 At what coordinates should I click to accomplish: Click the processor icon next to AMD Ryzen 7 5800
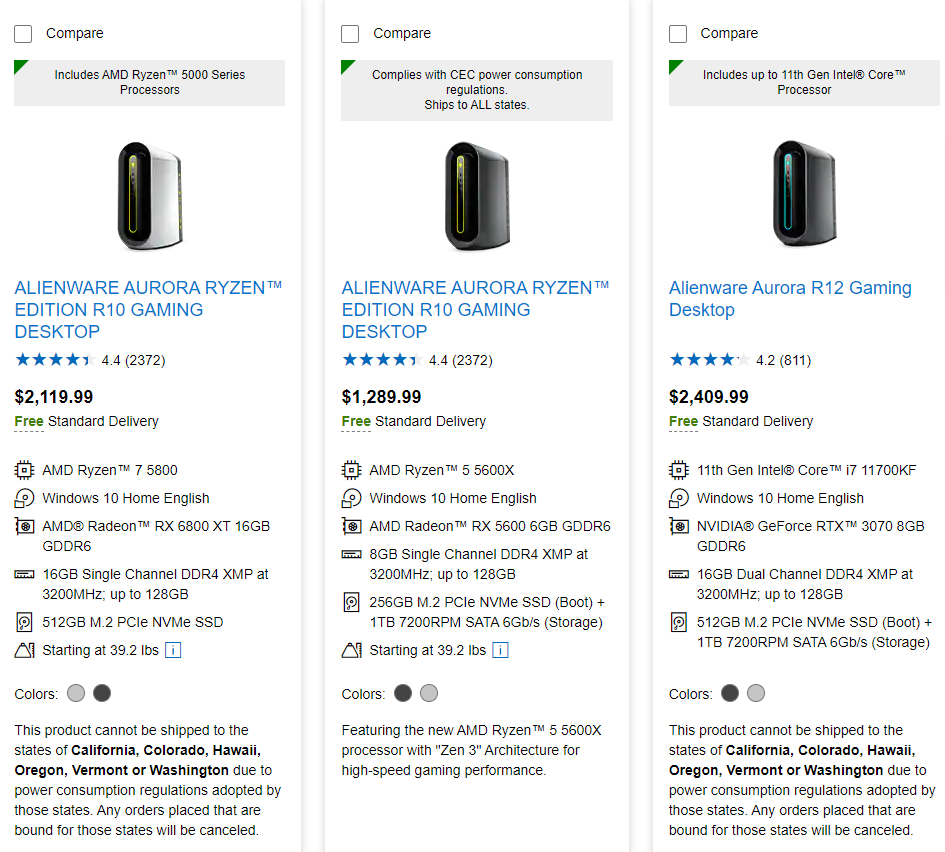click(x=24, y=470)
